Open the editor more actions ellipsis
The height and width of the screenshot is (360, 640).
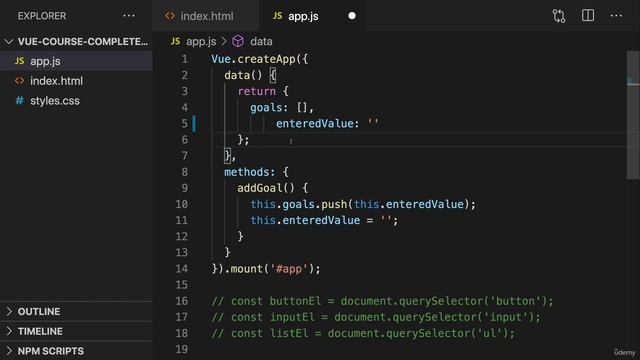(616, 16)
